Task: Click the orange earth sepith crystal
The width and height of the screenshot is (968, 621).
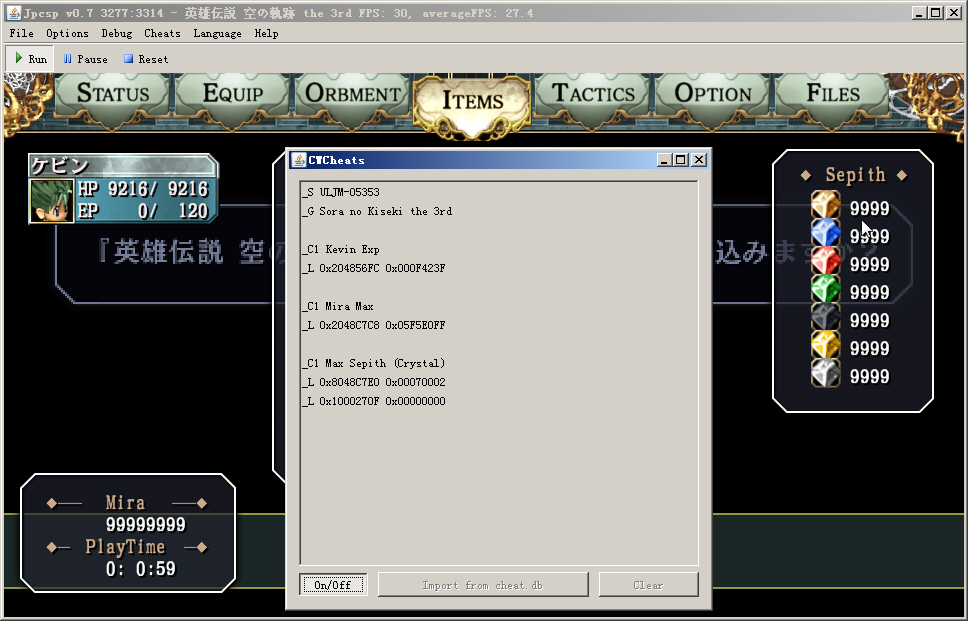Action: 825,206
